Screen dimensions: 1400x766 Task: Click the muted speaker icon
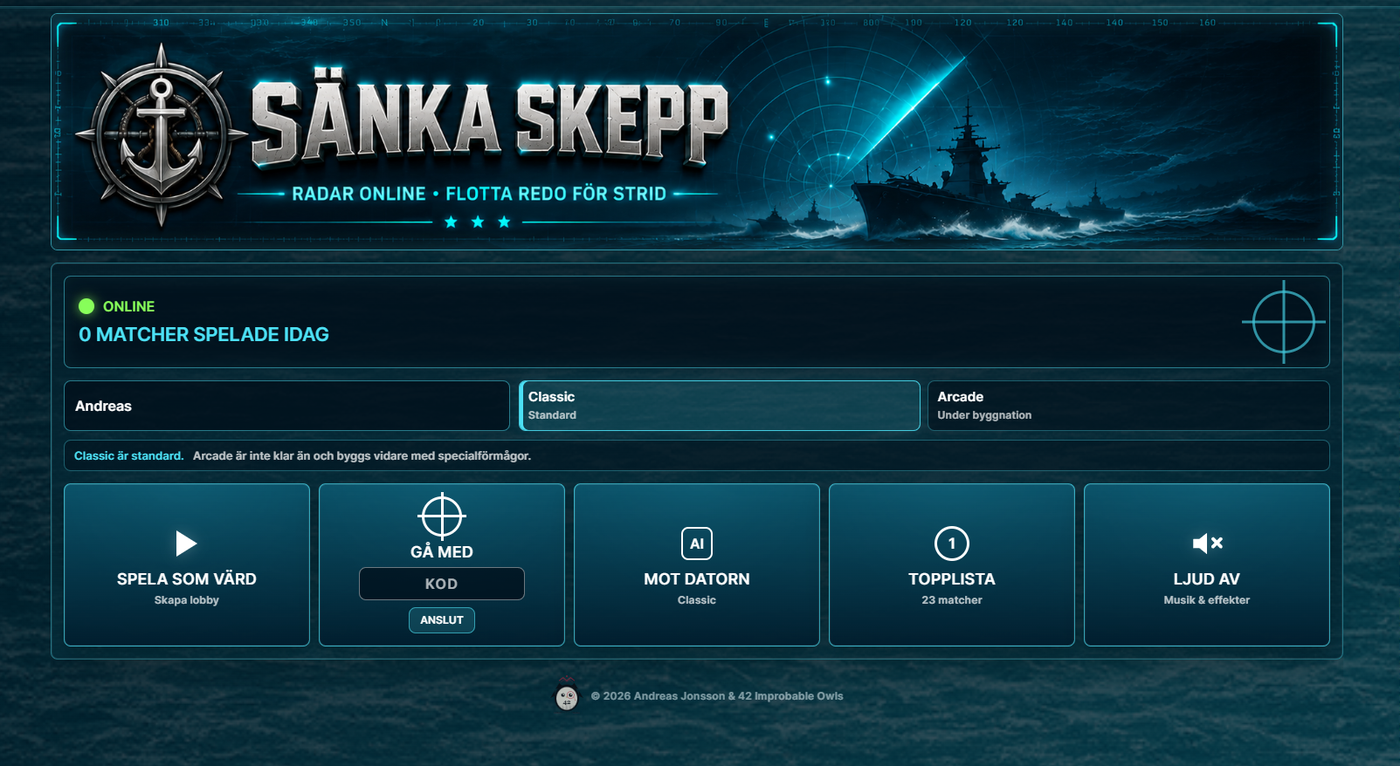pyautogui.click(x=1207, y=543)
